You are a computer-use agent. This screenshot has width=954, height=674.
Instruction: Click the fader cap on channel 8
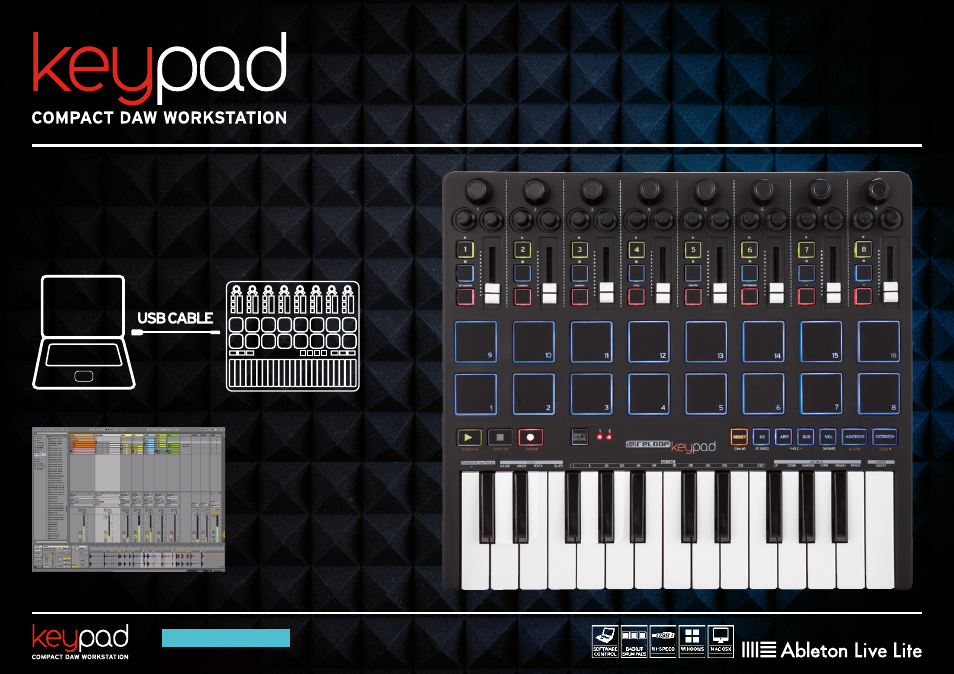coord(891,292)
